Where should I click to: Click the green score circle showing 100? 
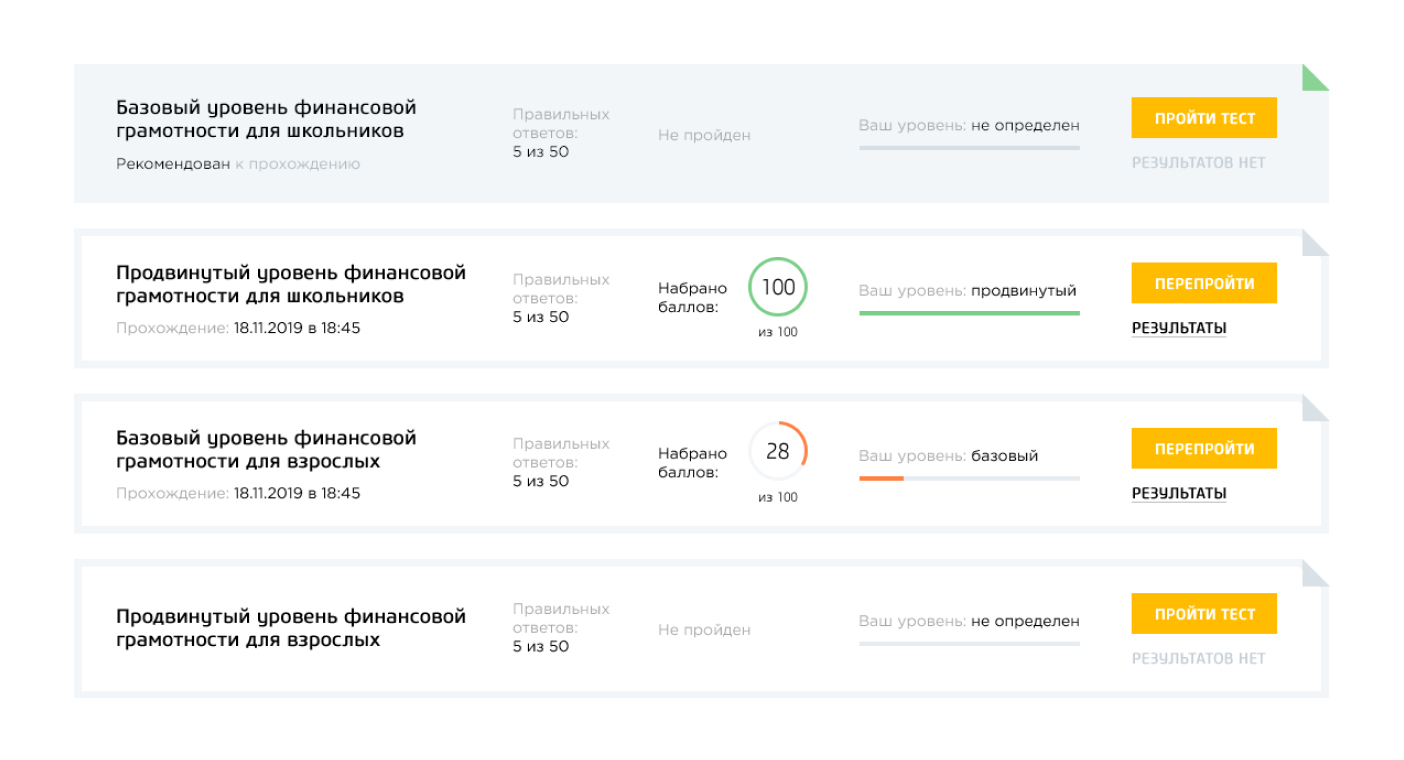tap(778, 288)
